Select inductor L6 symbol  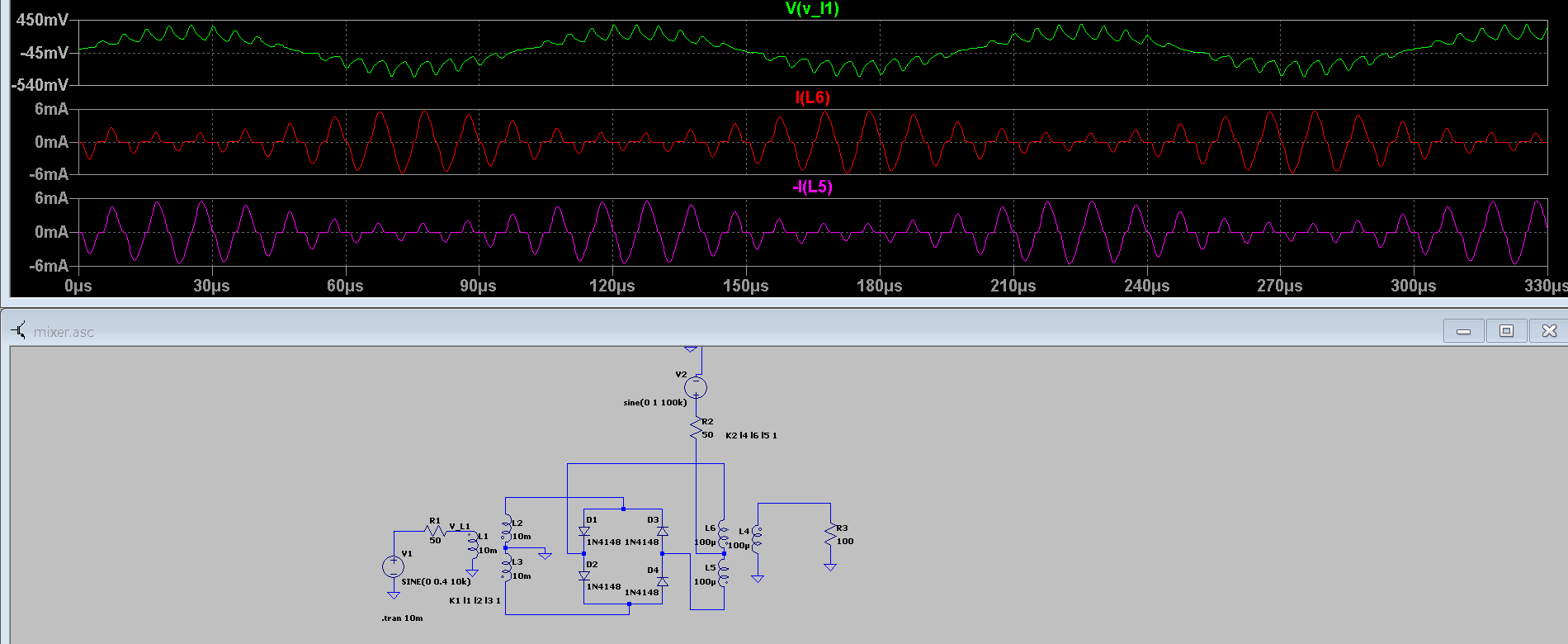pyautogui.click(x=724, y=534)
